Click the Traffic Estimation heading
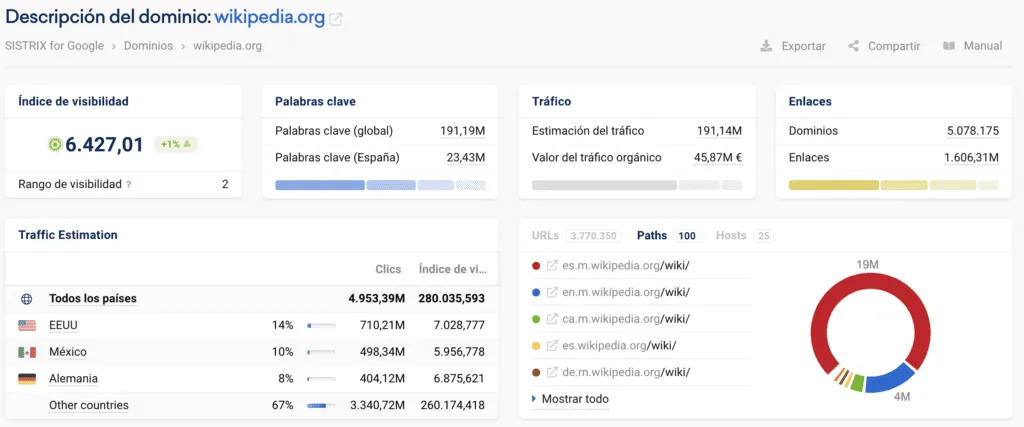This screenshot has height=427, width=1024. coord(68,235)
